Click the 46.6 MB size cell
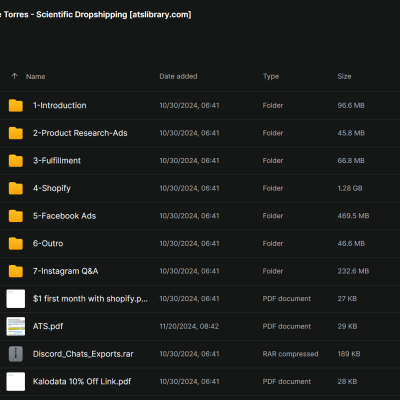 tap(351, 244)
